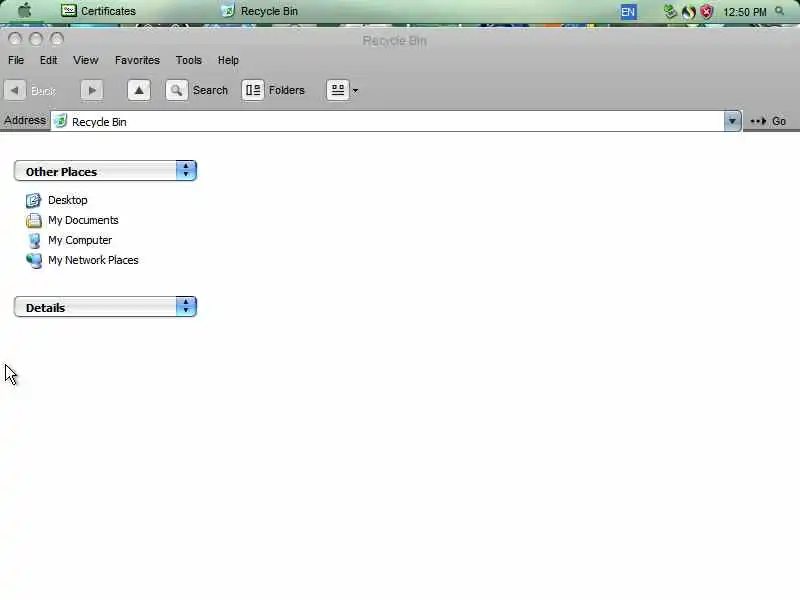
Task: Click the third round window control button
Action: 57,39
